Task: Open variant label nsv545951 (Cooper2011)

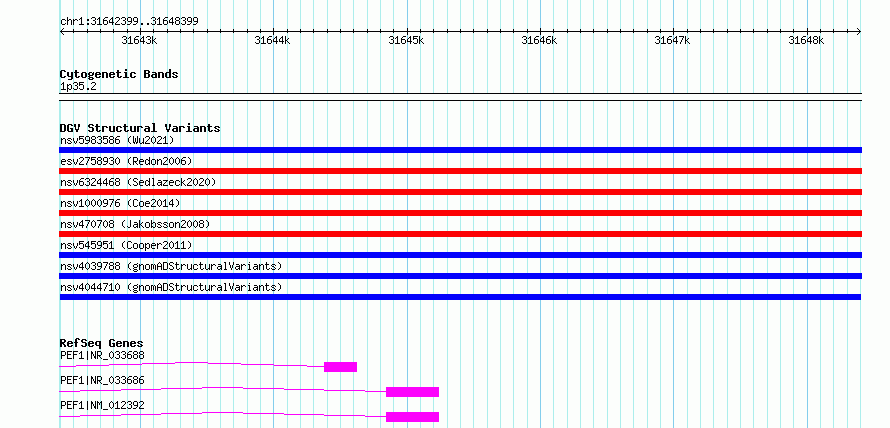Action: coord(126,245)
